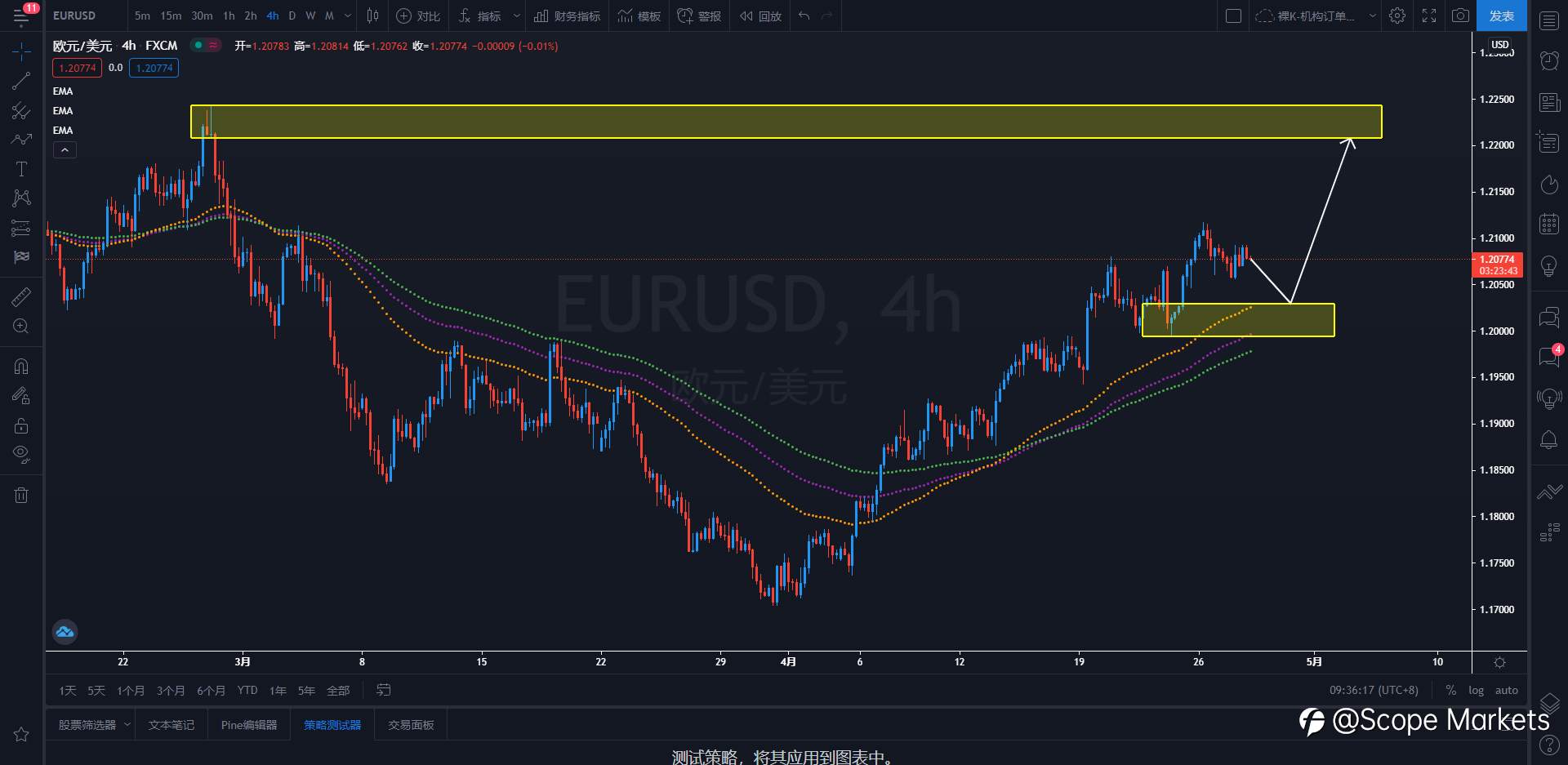Enter fullscreen mode
Image resolution: width=1568 pixels, height=765 pixels.
pyautogui.click(x=1429, y=16)
